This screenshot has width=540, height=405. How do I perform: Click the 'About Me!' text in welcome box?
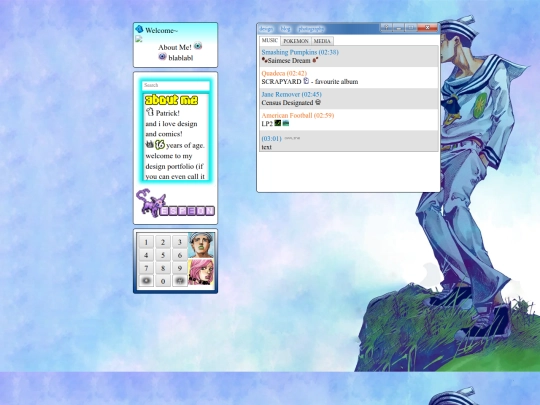click(175, 48)
